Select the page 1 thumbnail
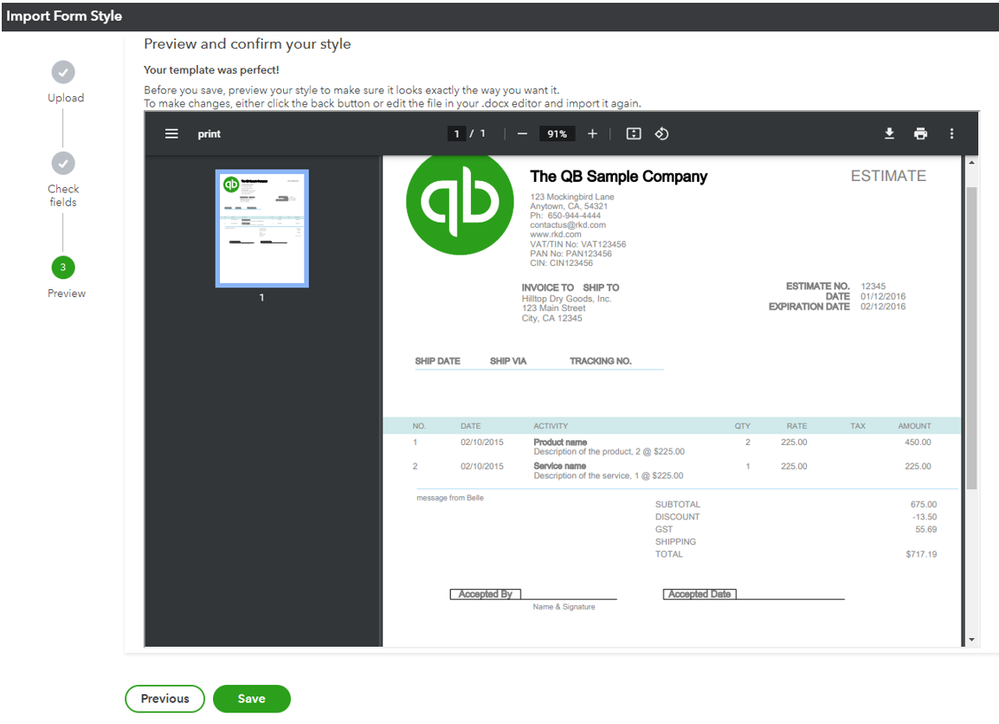 262,228
